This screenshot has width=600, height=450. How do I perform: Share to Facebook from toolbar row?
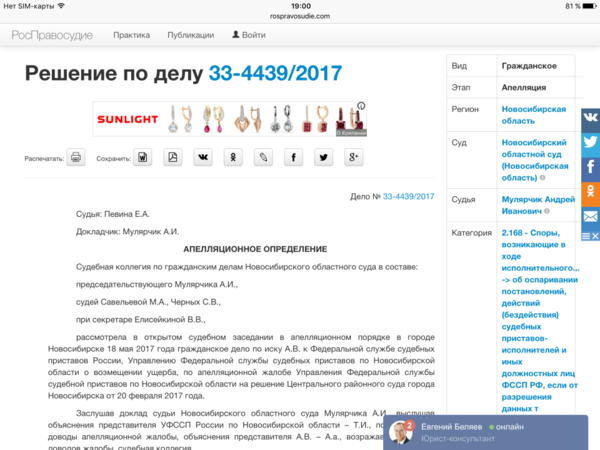tap(293, 158)
